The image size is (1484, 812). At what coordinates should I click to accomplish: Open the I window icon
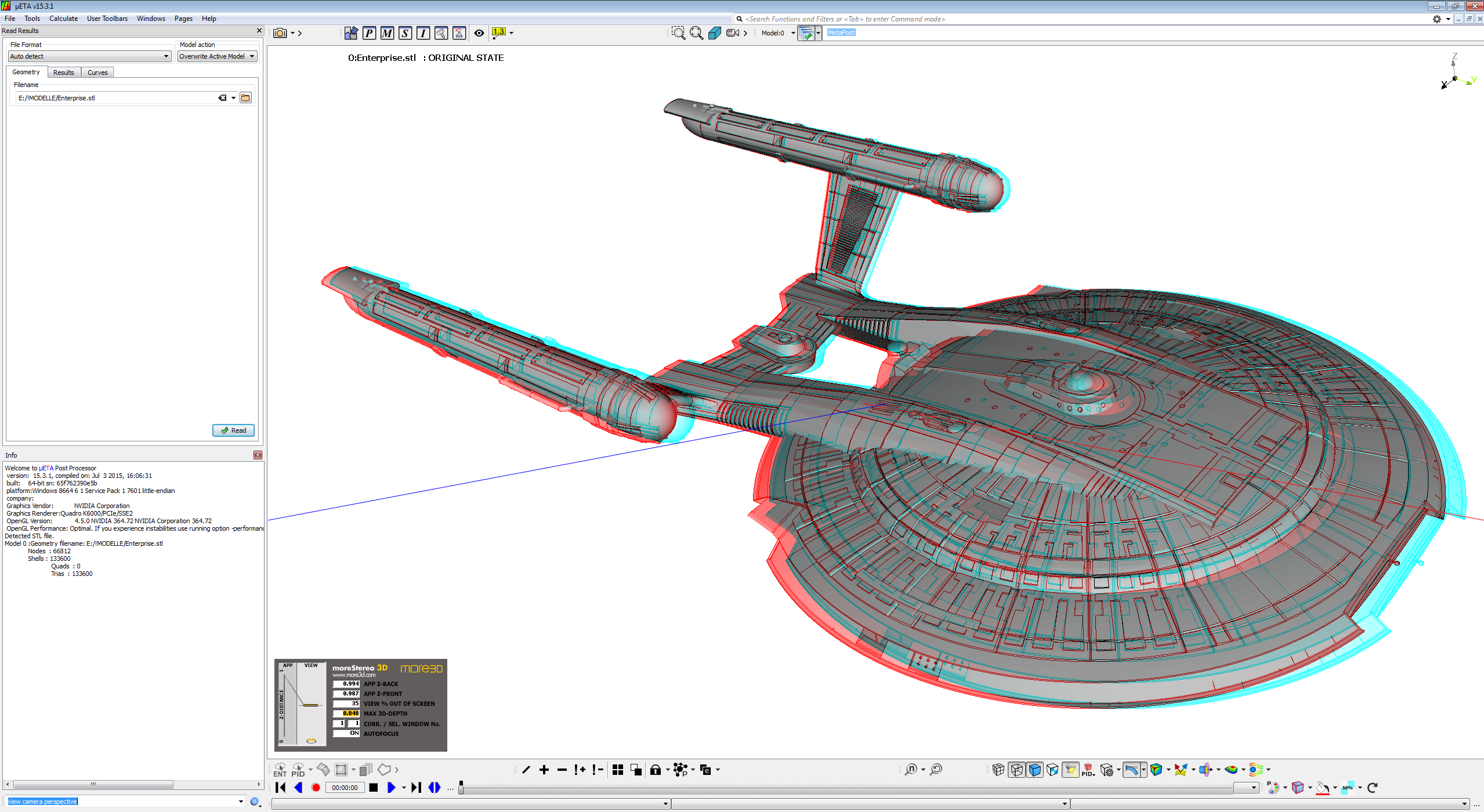423,33
